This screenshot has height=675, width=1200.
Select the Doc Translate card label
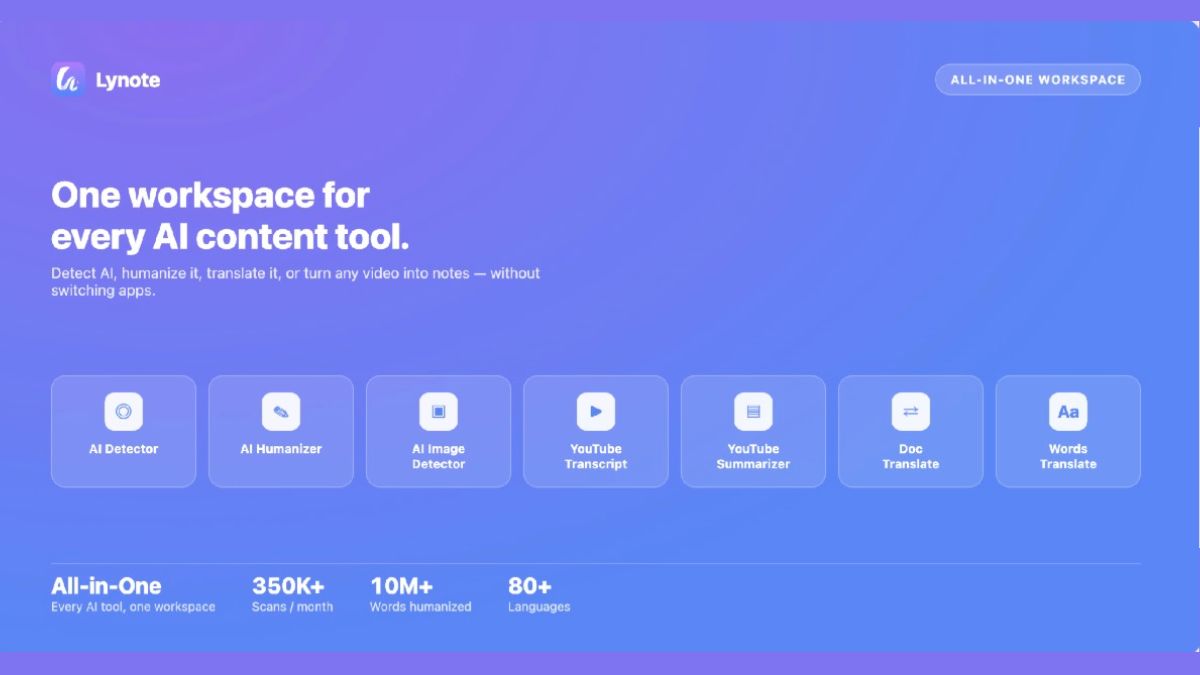(x=911, y=456)
